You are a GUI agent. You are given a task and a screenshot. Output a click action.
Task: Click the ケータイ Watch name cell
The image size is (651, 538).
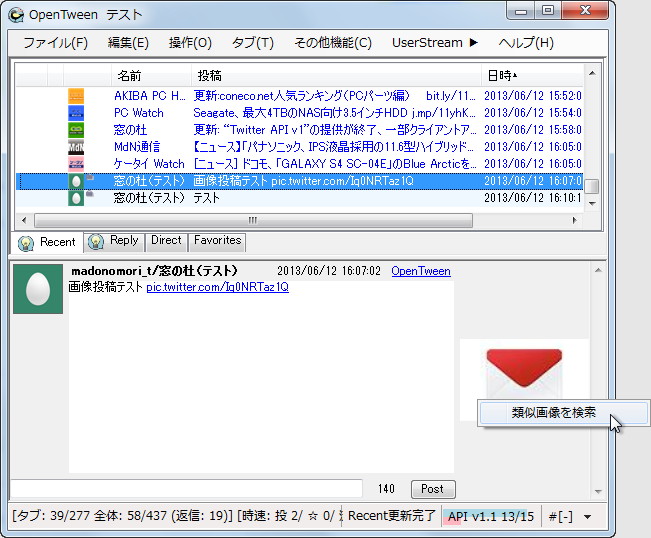click(x=149, y=164)
